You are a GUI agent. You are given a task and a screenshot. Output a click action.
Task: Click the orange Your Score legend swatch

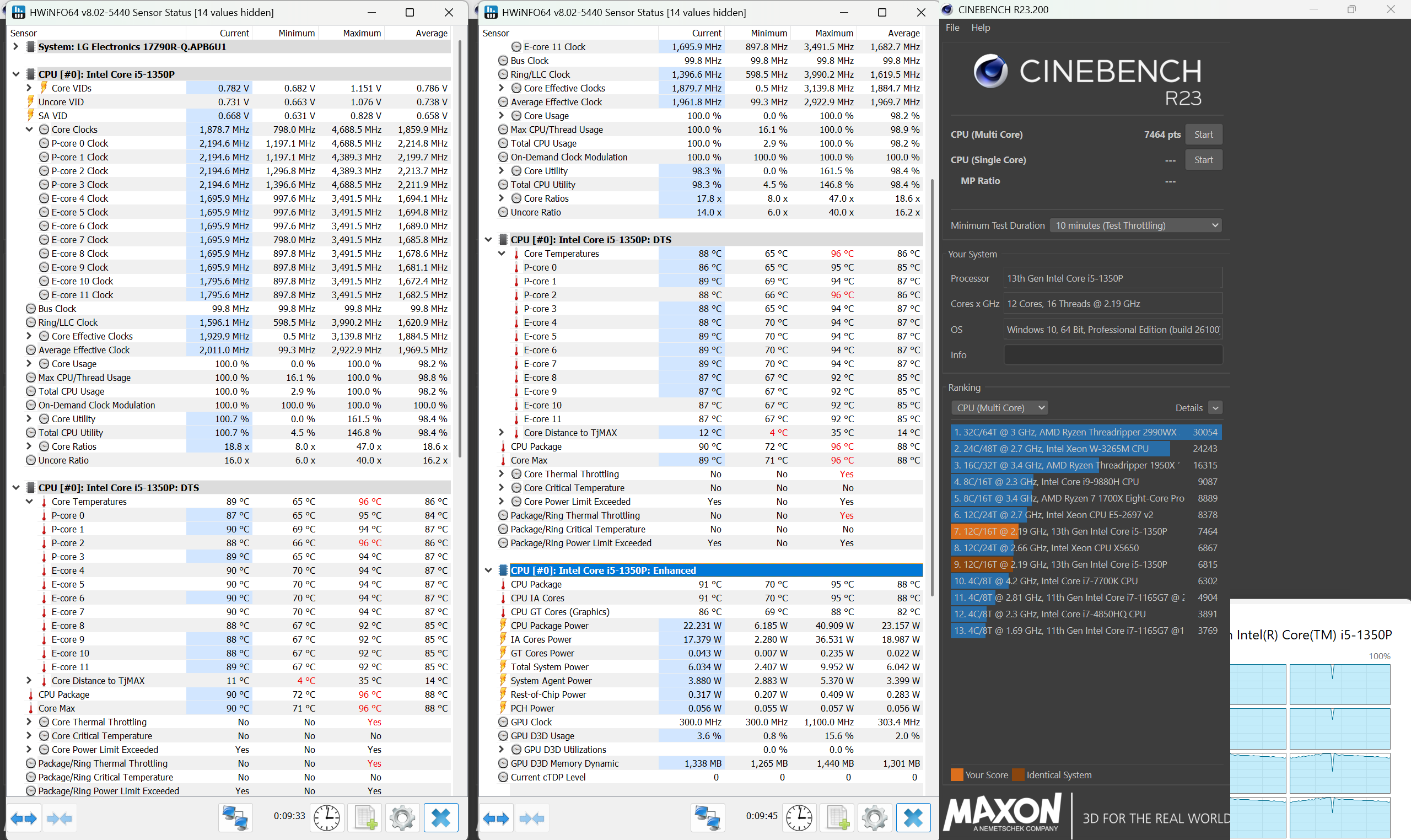[x=957, y=774]
